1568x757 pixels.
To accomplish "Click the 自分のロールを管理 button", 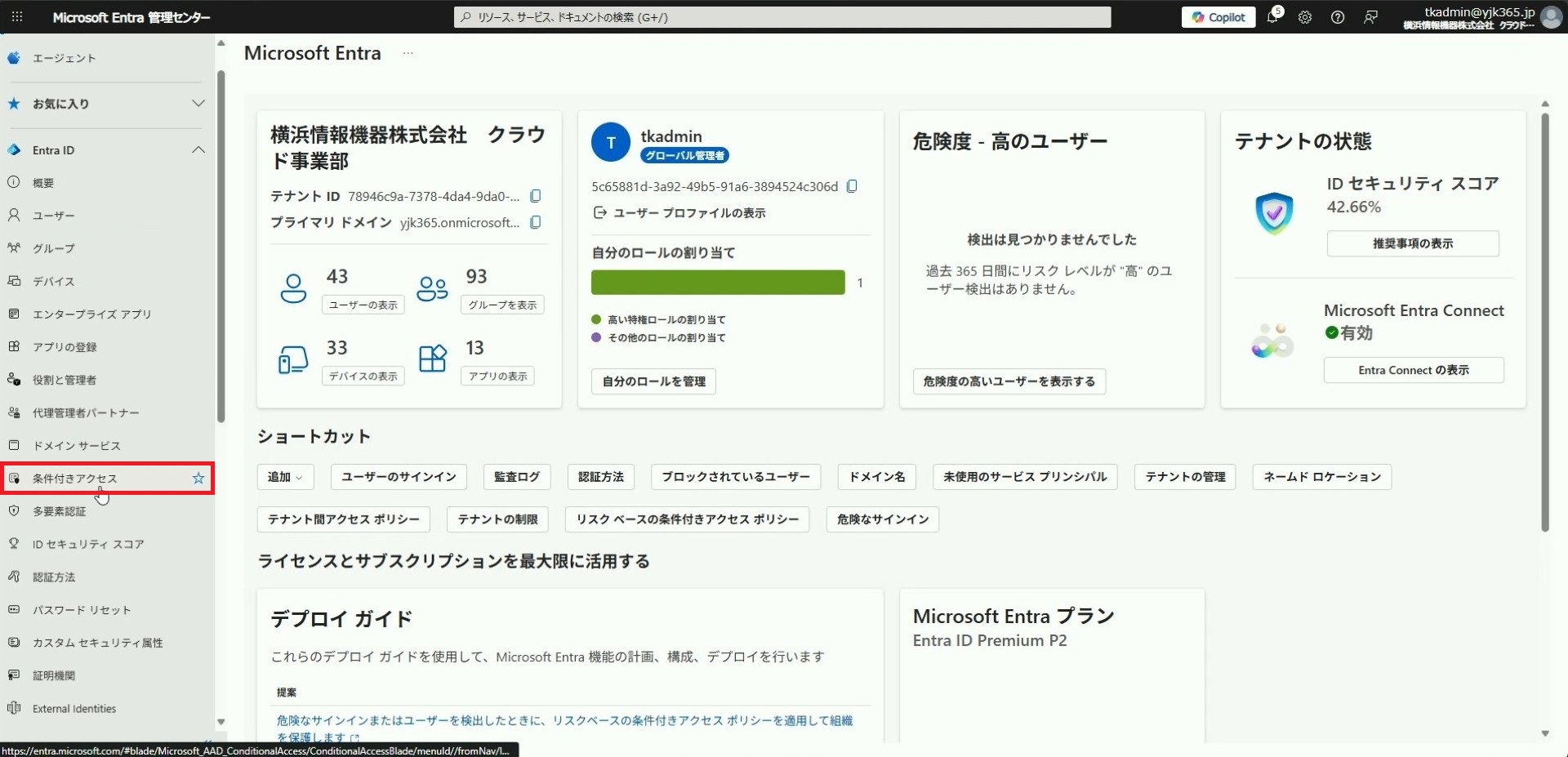I will click(x=653, y=381).
